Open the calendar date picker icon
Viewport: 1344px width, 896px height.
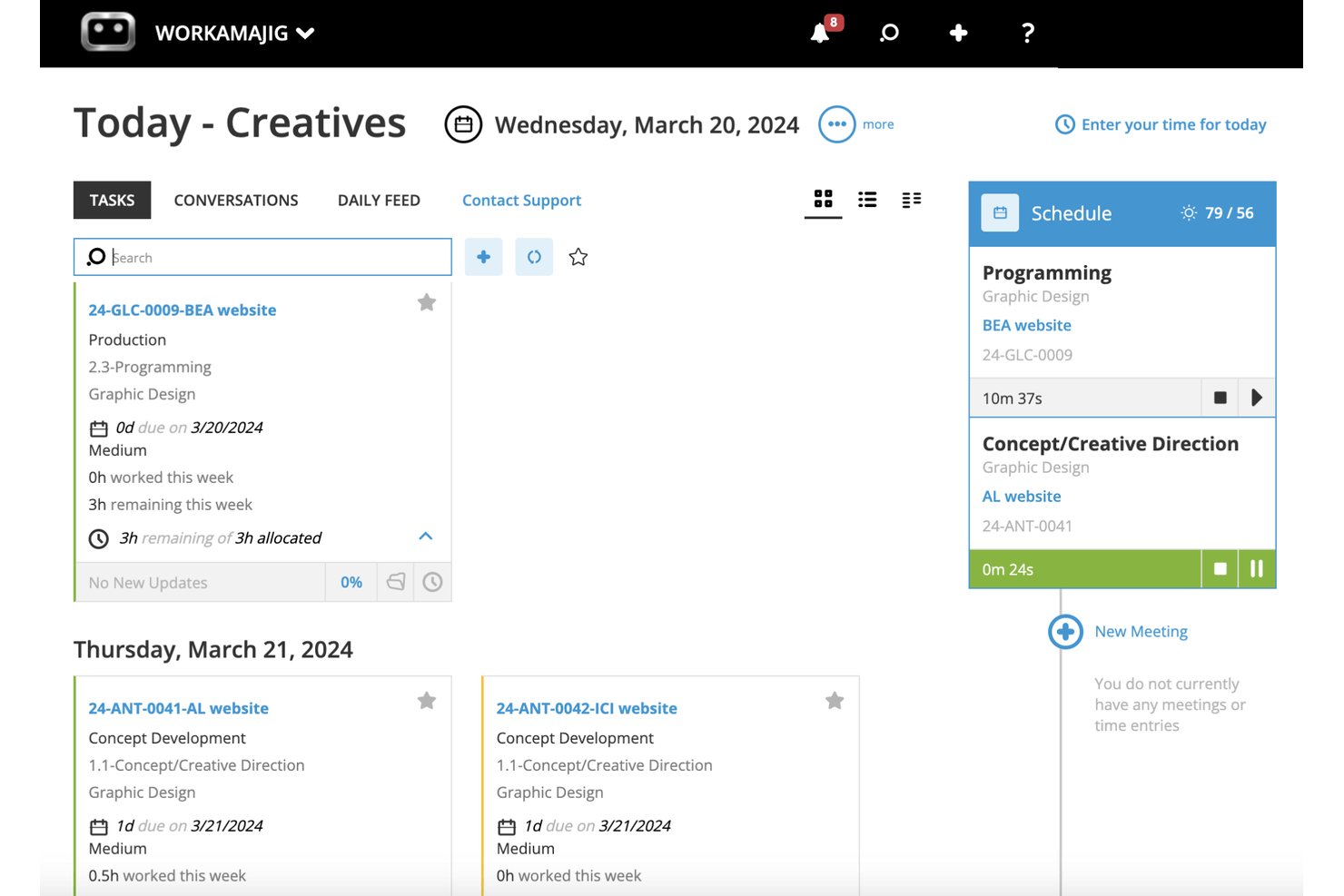[463, 124]
